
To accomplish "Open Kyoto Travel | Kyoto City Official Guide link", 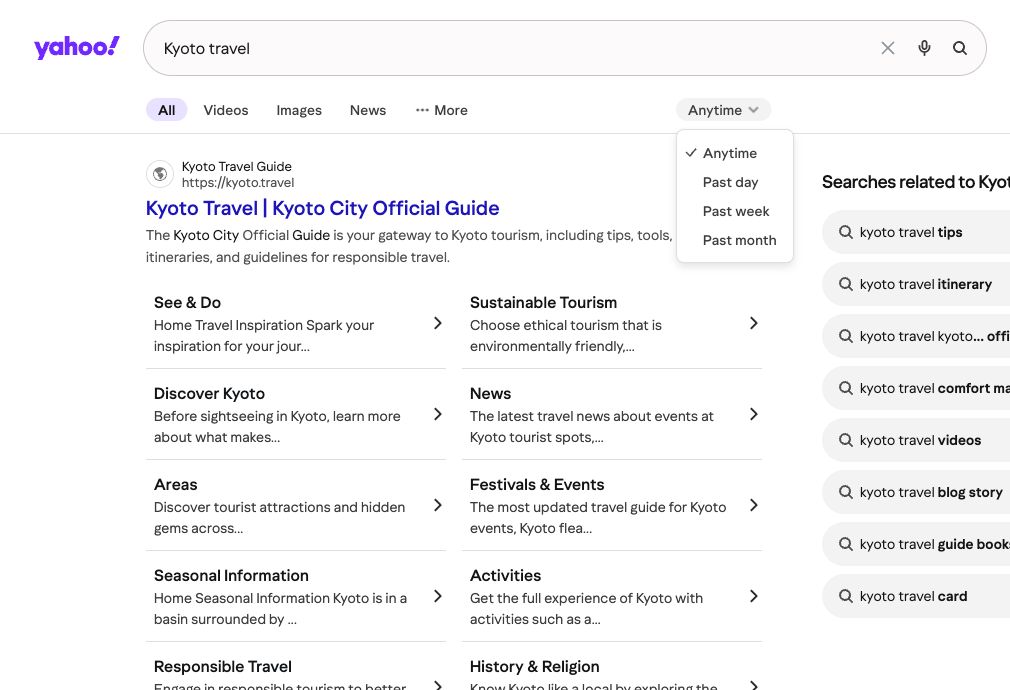I will (322, 208).
